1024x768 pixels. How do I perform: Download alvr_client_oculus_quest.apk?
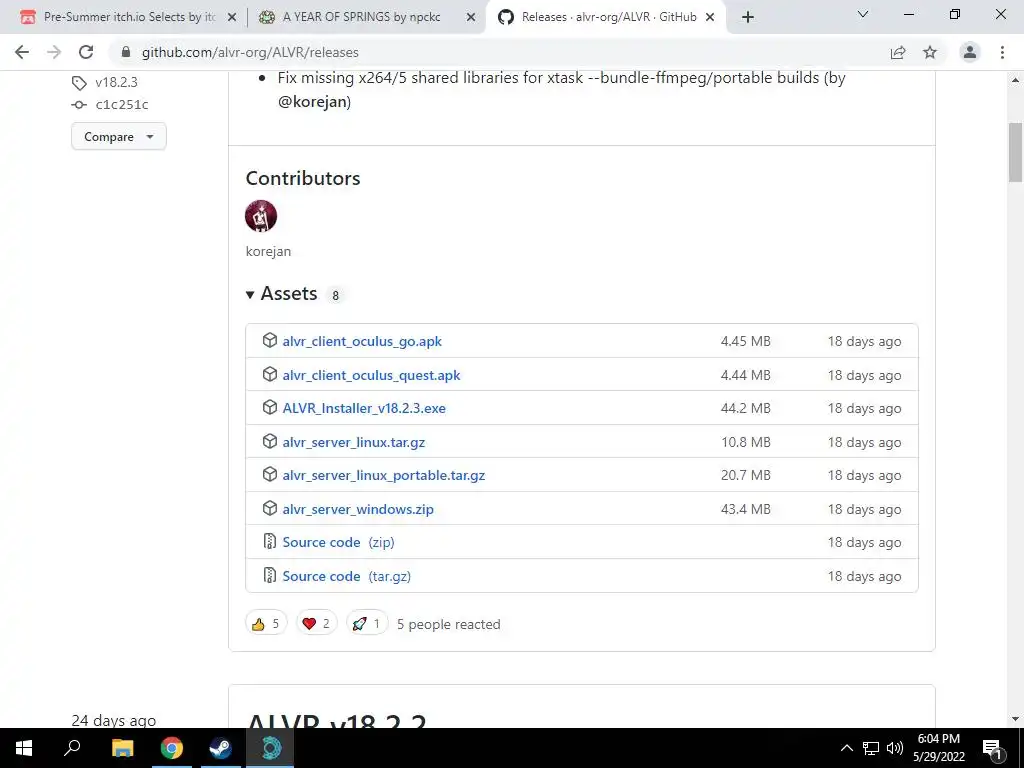[371, 376]
